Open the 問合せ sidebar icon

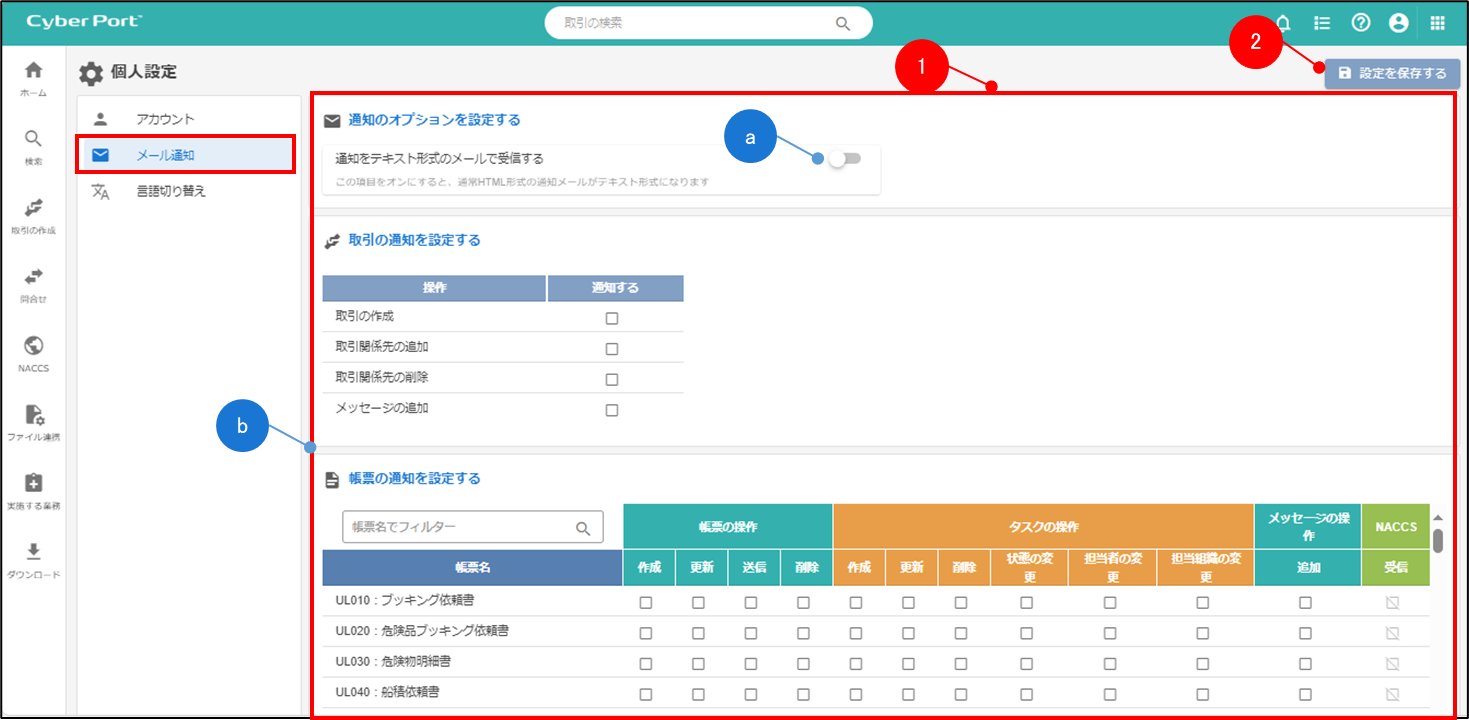tap(33, 277)
